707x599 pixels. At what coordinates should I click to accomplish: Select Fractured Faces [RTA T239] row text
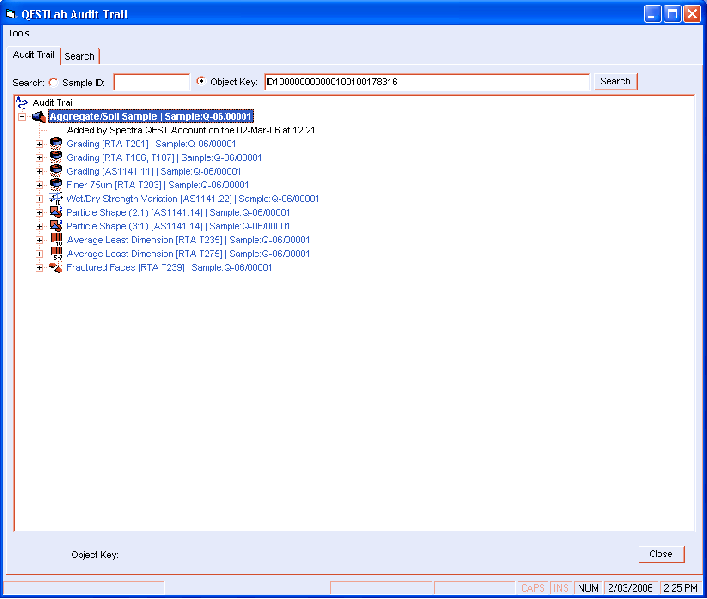click(169, 267)
